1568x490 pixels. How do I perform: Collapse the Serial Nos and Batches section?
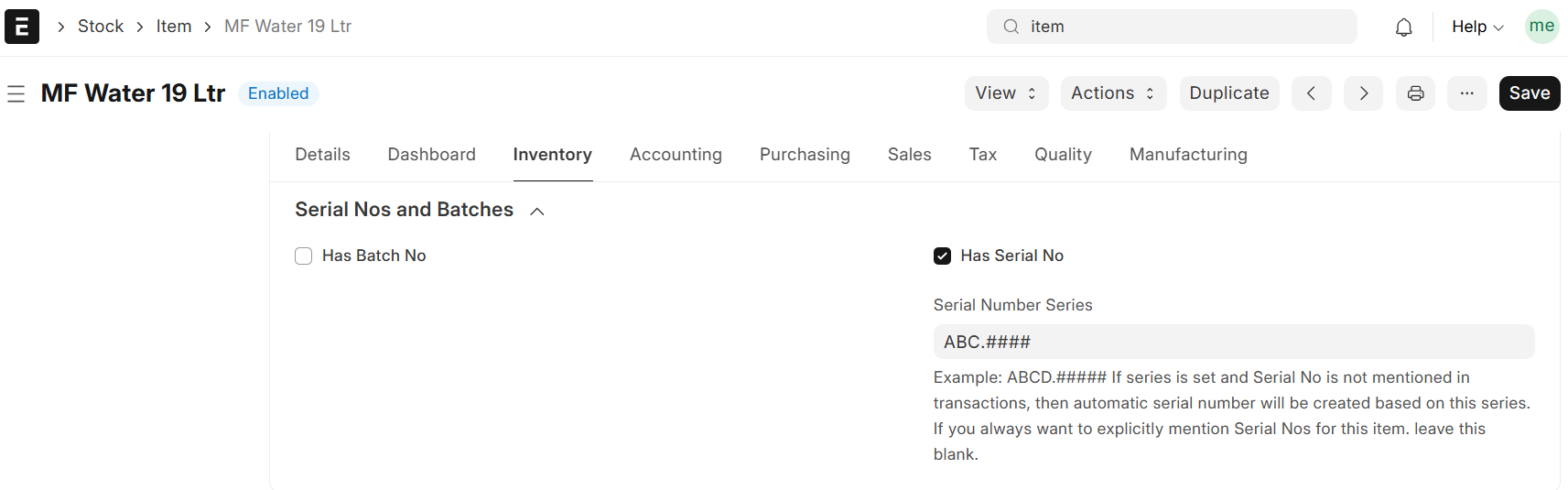537,212
